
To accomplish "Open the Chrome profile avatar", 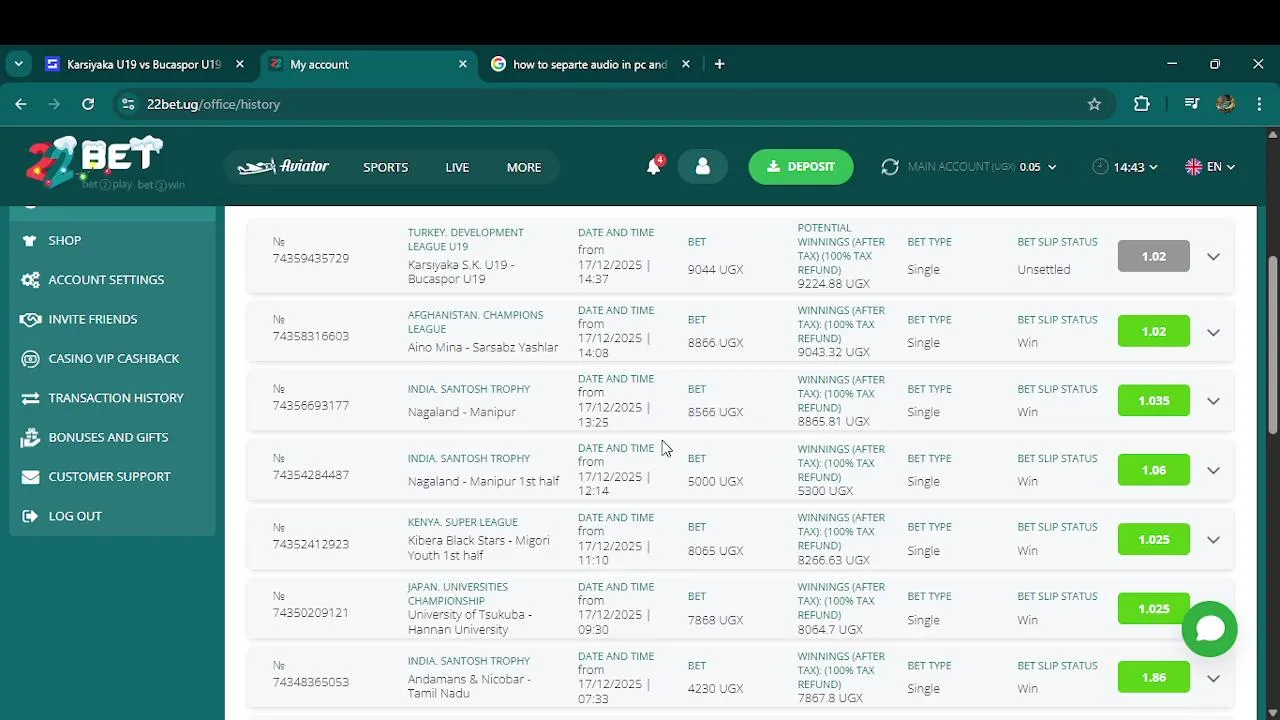I will (1226, 104).
